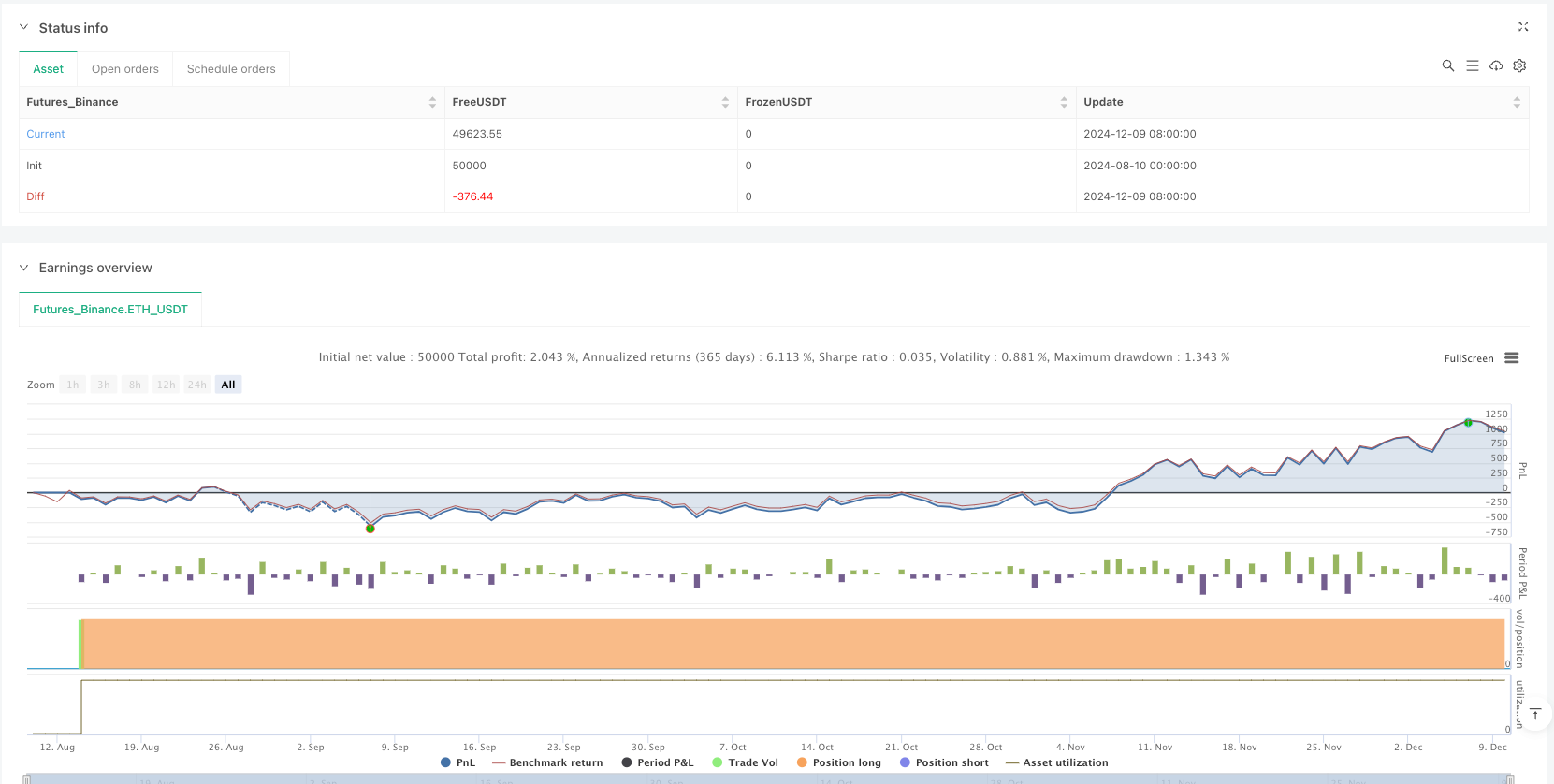Toggle PnL series in chart legend
The image size is (1554, 784).
(458, 762)
